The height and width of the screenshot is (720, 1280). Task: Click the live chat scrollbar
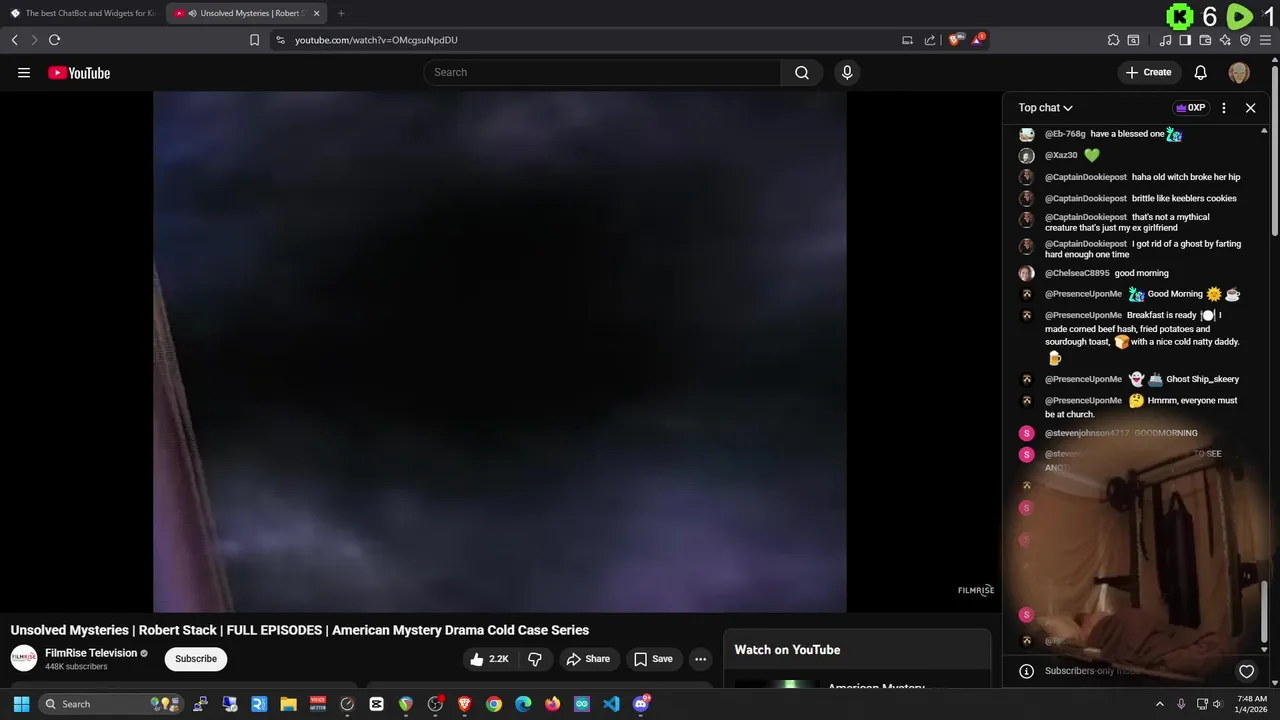(1264, 611)
